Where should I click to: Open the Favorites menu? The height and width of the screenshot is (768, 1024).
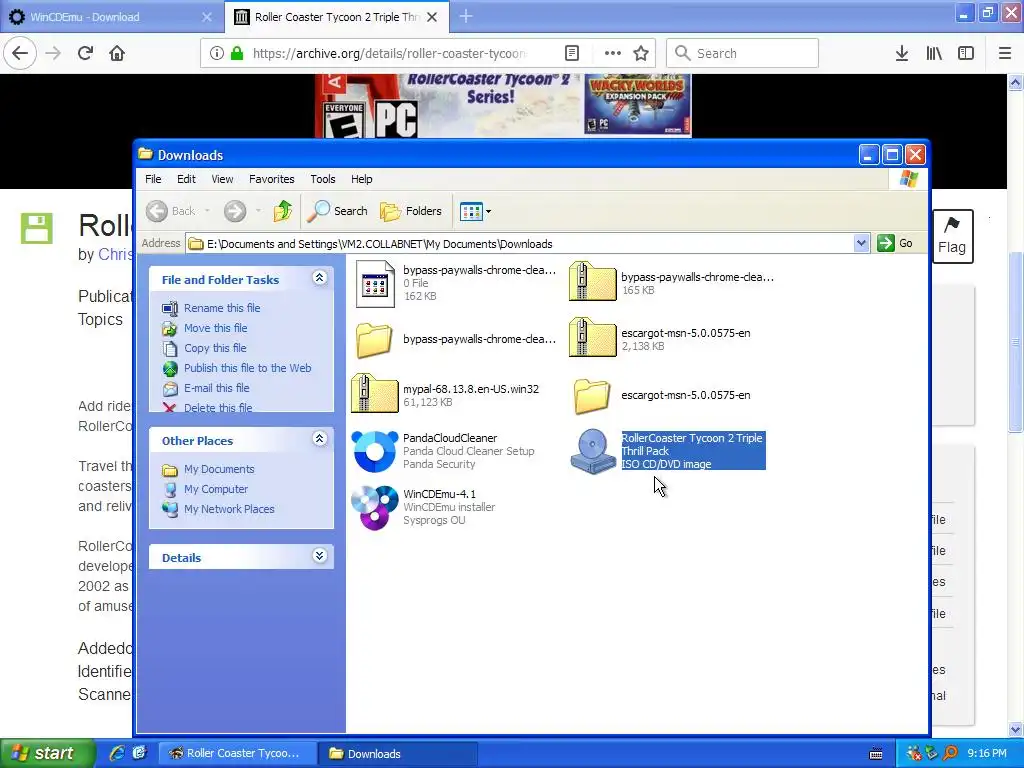pyautogui.click(x=272, y=179)
